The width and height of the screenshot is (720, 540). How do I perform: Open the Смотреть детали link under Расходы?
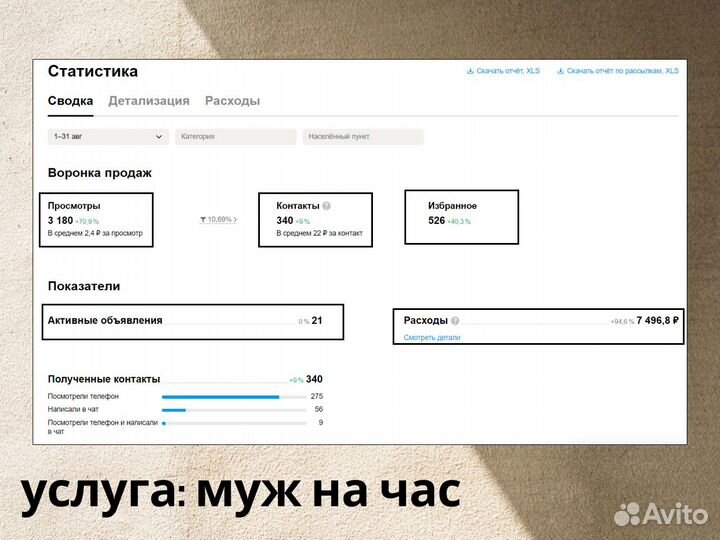(x=432, y=338)
